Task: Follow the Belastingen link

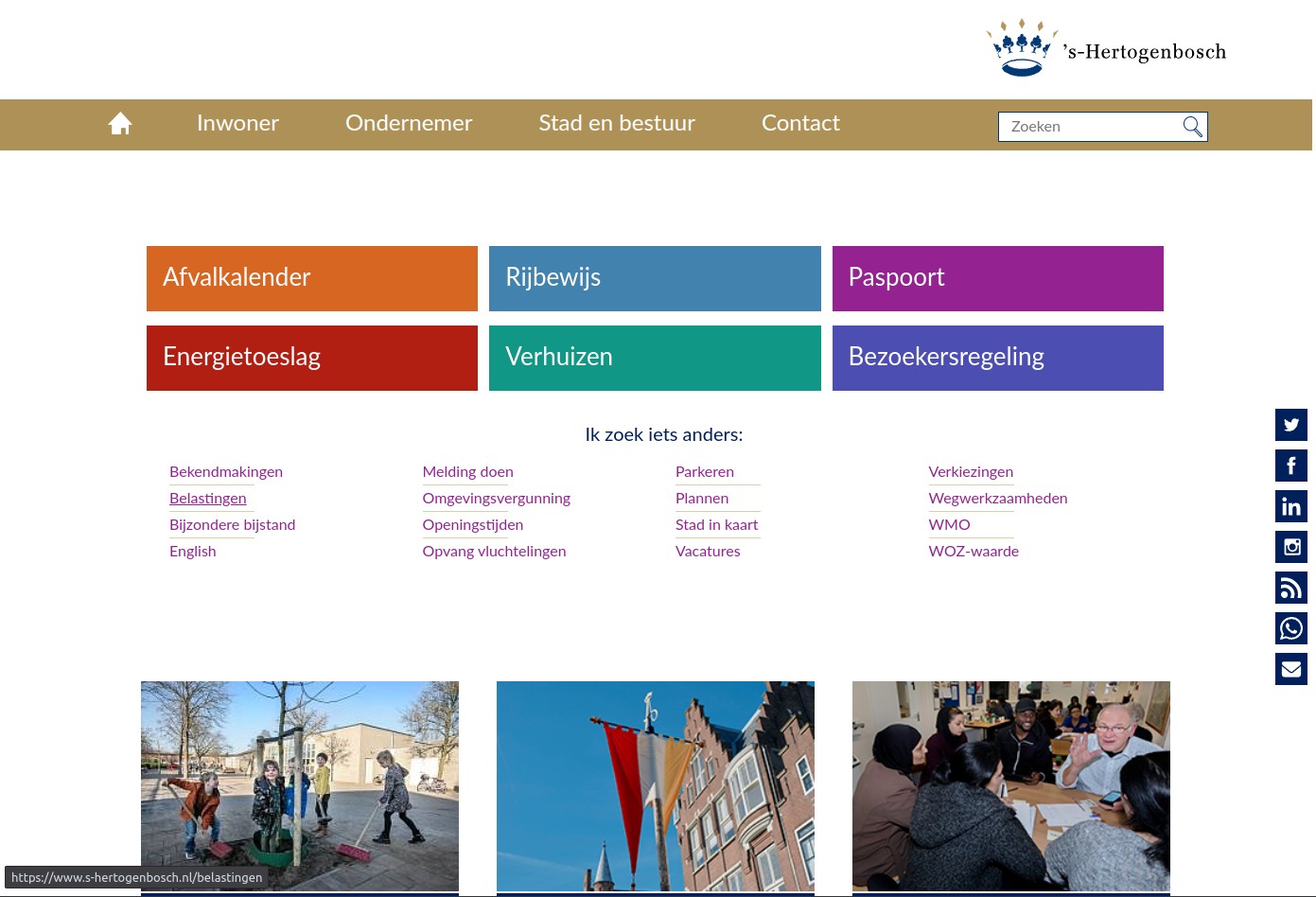Action: (x=208, y=498)
